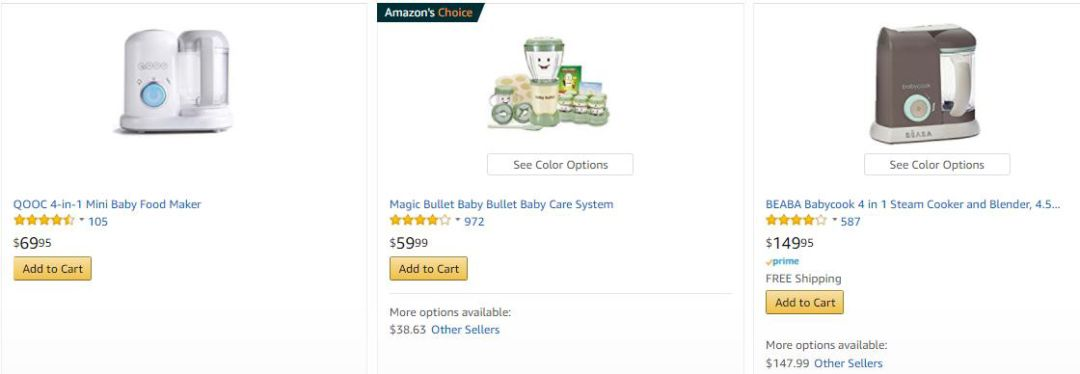Open the BEABA Babycook product image
Screen dimensions: 1080x374
[925, 83]
